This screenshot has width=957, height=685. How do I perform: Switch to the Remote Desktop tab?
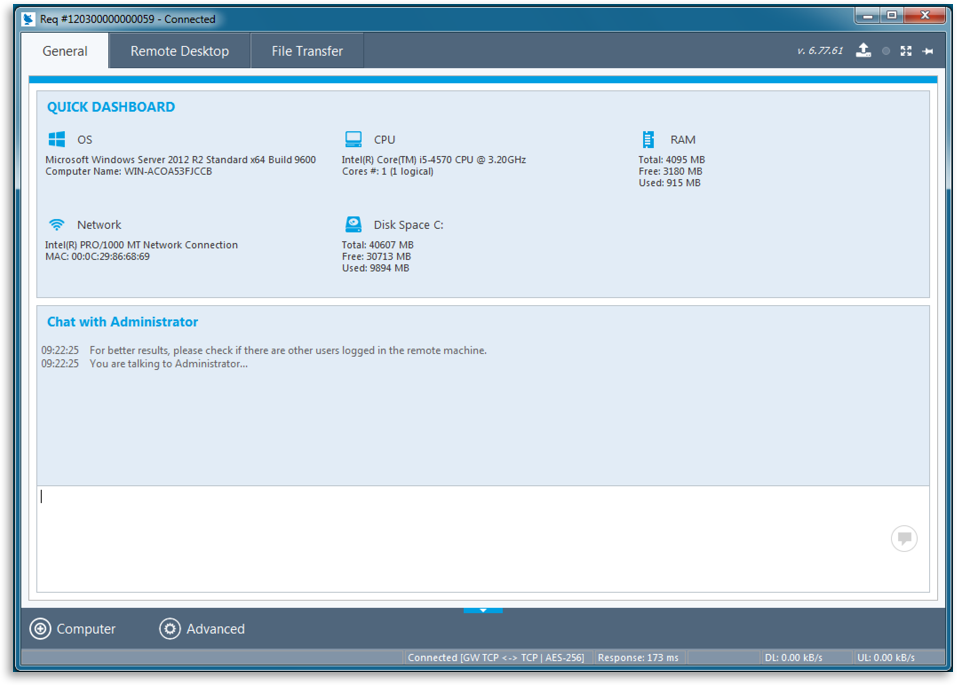click(x=178, y=50)
